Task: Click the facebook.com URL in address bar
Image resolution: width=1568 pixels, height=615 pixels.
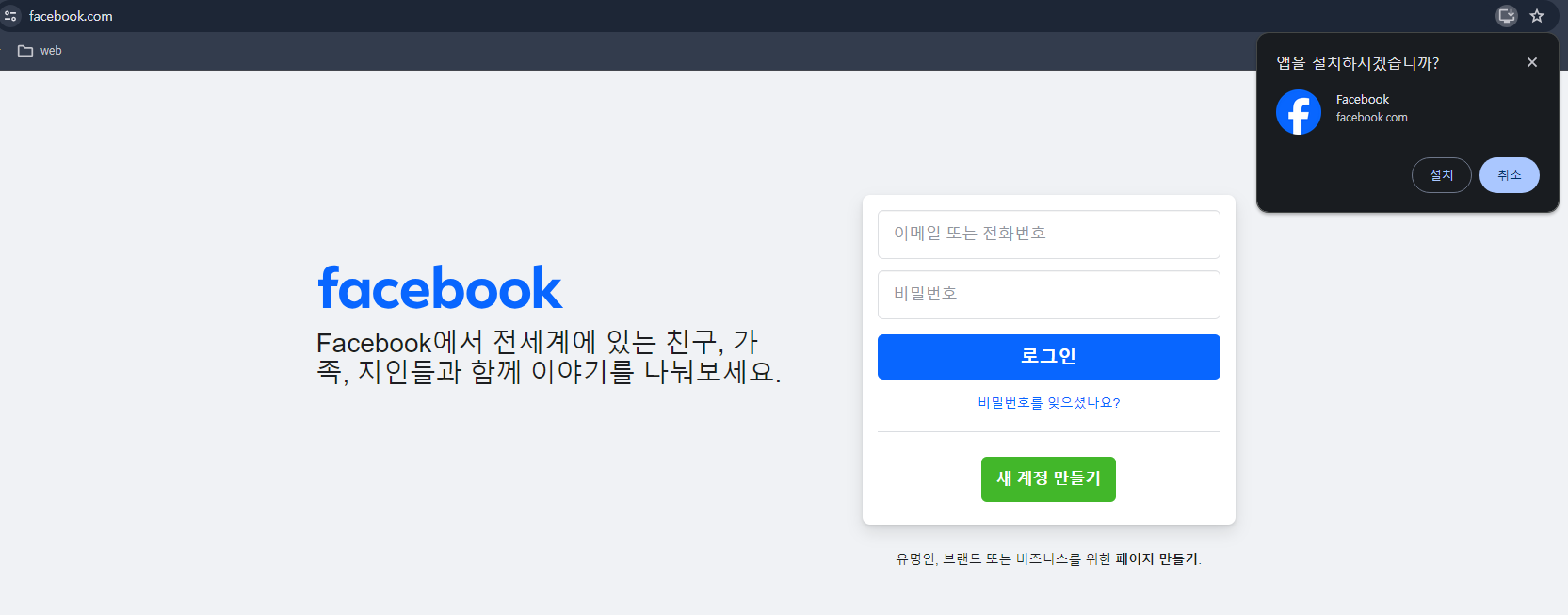Action: [x=71, y=16]
